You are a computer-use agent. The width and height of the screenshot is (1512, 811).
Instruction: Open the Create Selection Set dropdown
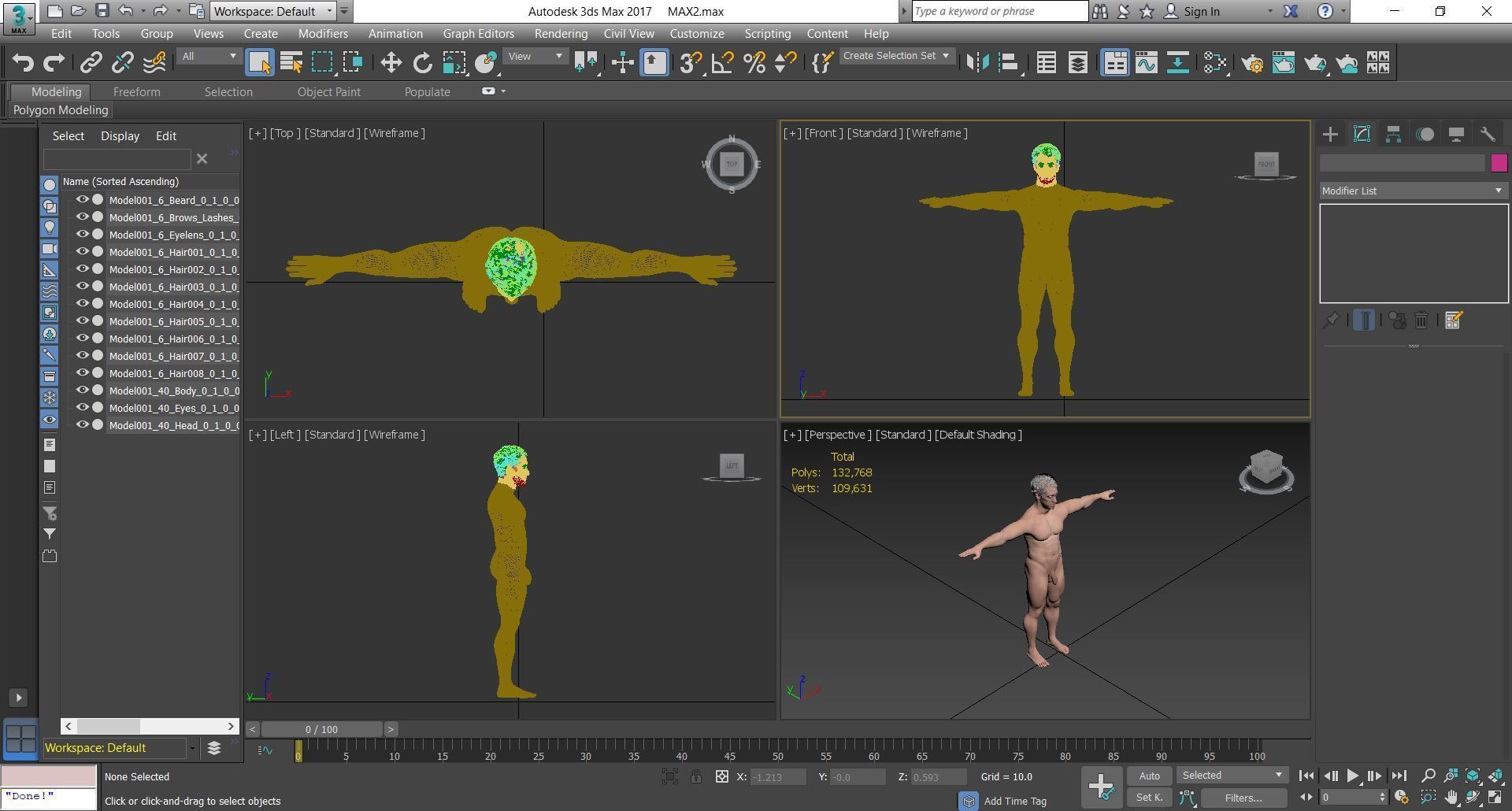point(896,56)
